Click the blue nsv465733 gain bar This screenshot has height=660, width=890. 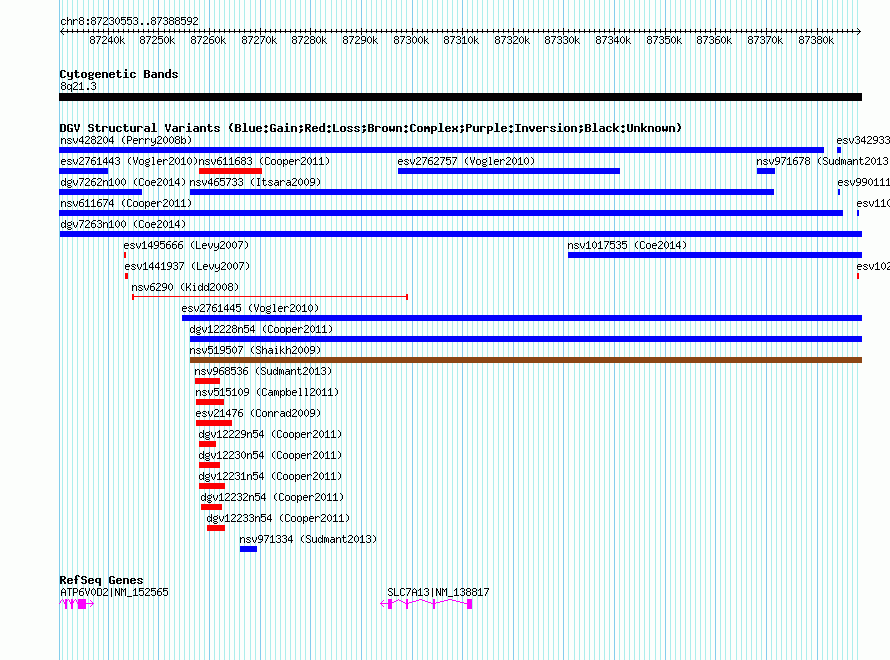[x=482, y=192]
